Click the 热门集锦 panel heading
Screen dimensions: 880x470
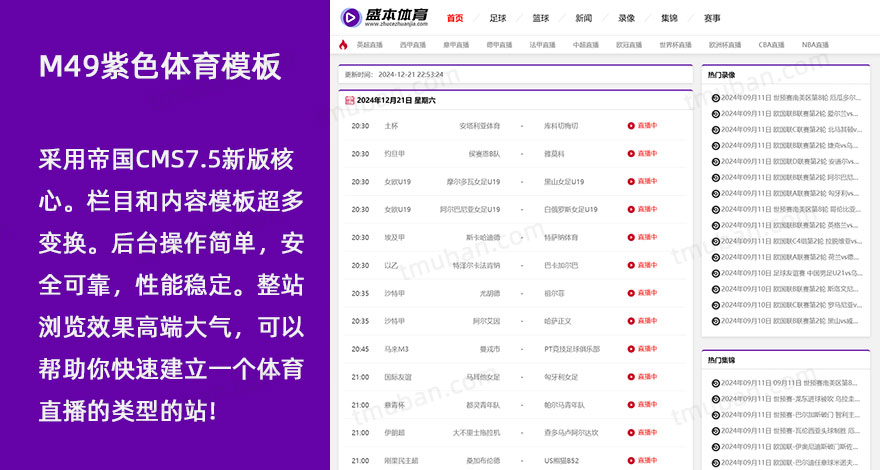[721, 361]
